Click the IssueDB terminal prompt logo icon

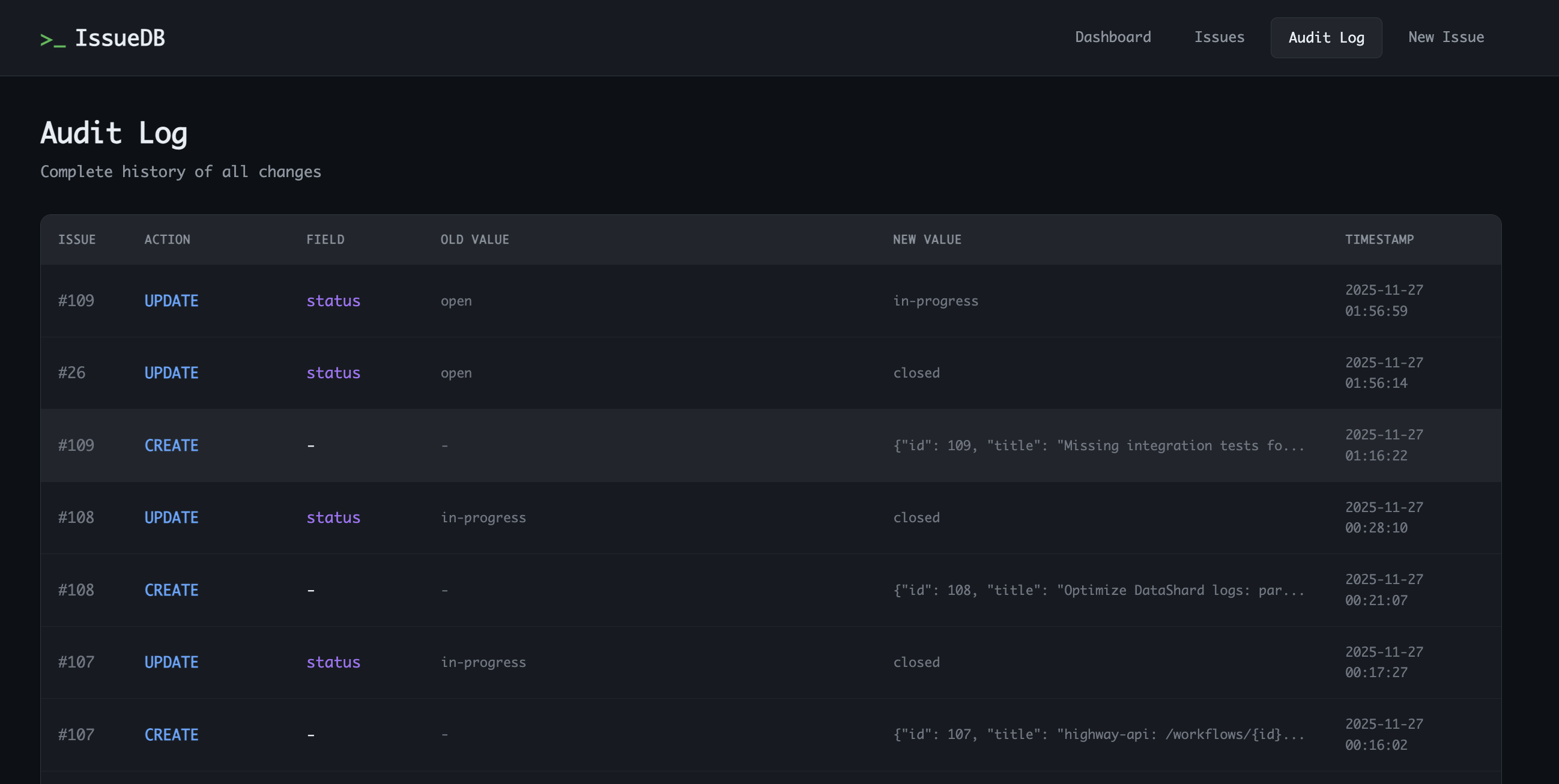click(x=53, y=40)
